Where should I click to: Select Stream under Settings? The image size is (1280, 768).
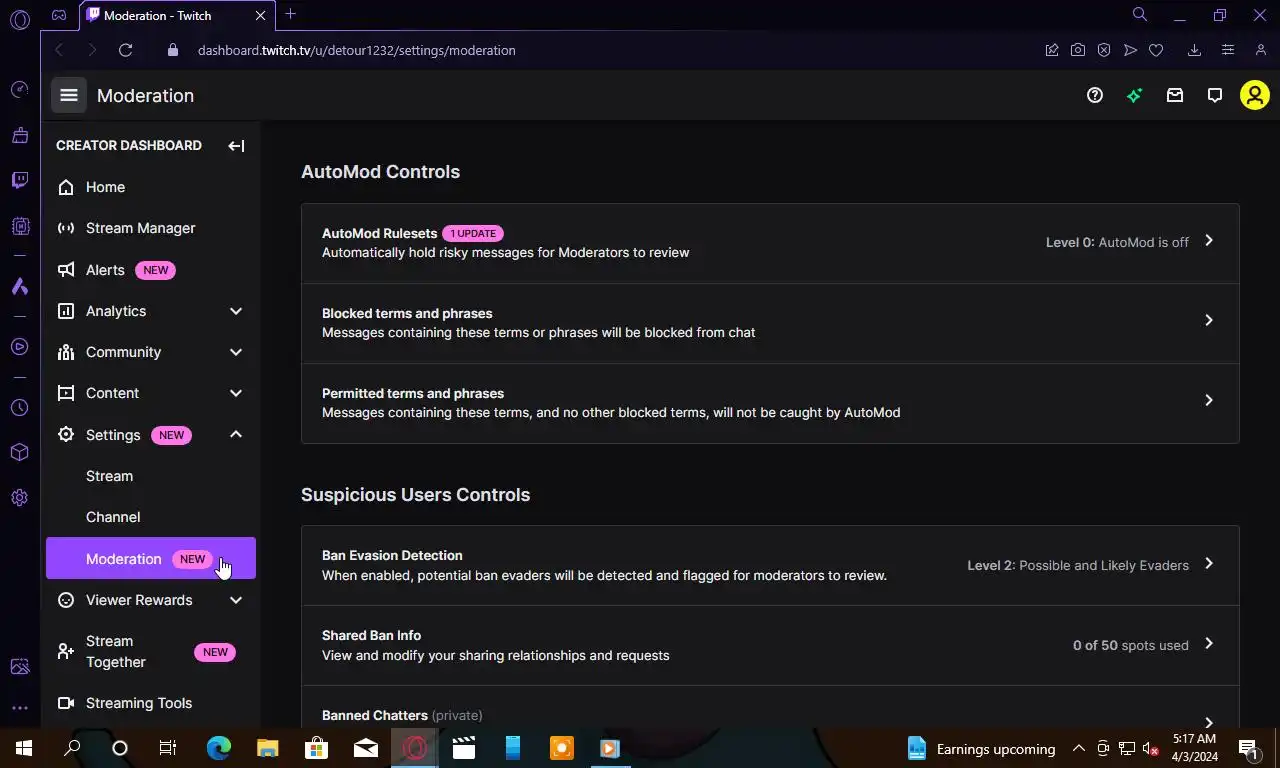[151, 476]
